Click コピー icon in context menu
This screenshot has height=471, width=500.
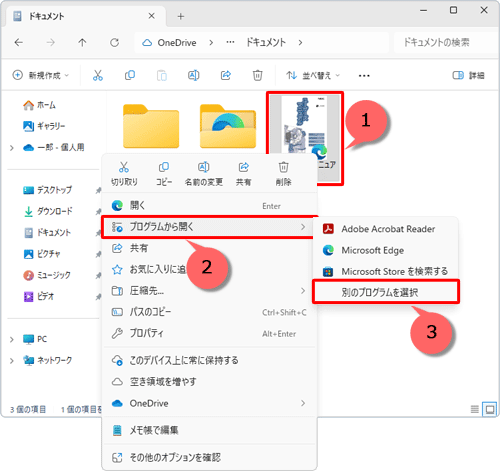click(x=164, y=167)
